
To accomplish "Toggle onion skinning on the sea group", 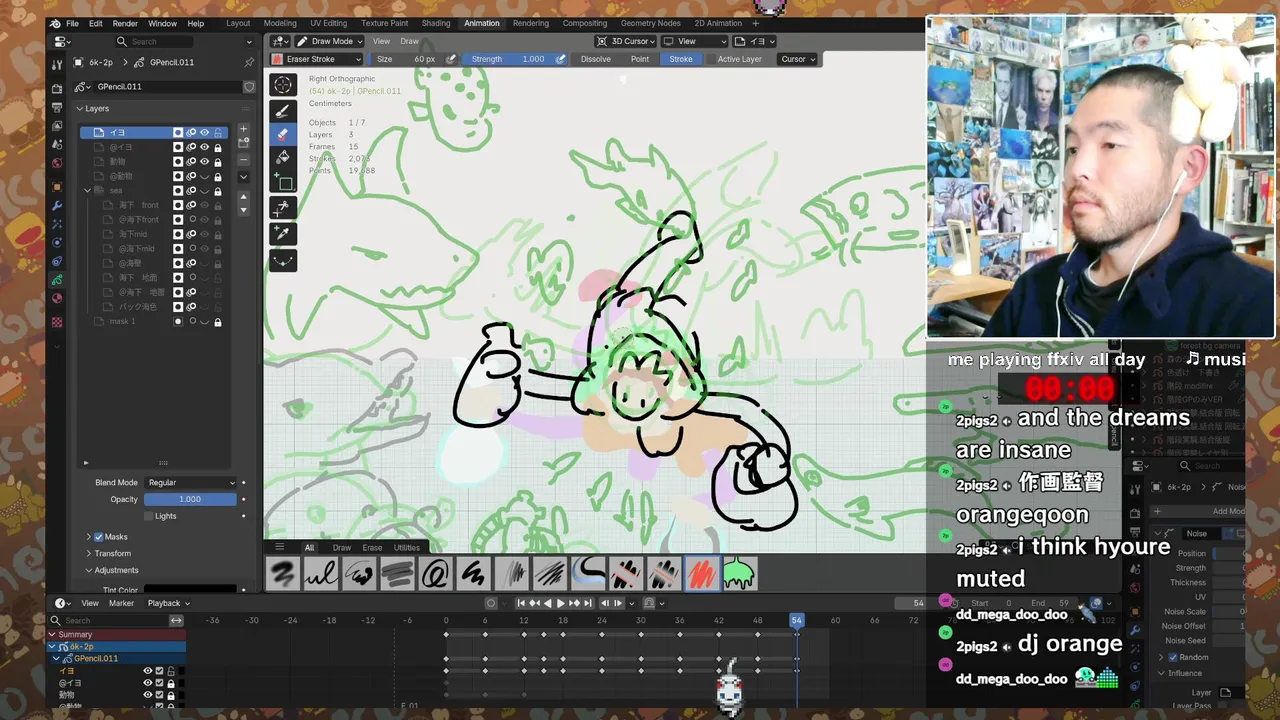I will (191, 190).
